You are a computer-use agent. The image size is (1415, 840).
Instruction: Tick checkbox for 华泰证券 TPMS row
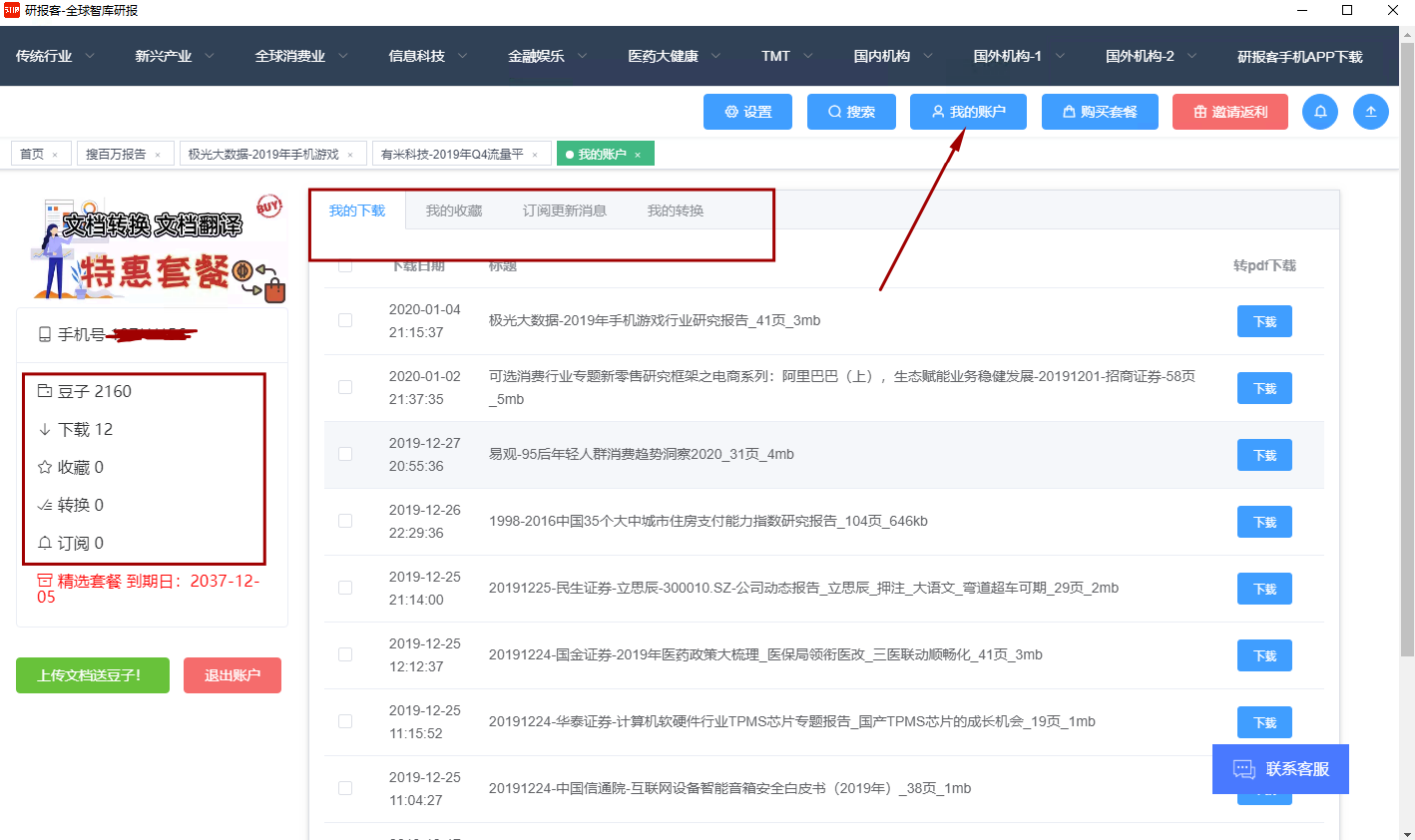tap(345, 721)
